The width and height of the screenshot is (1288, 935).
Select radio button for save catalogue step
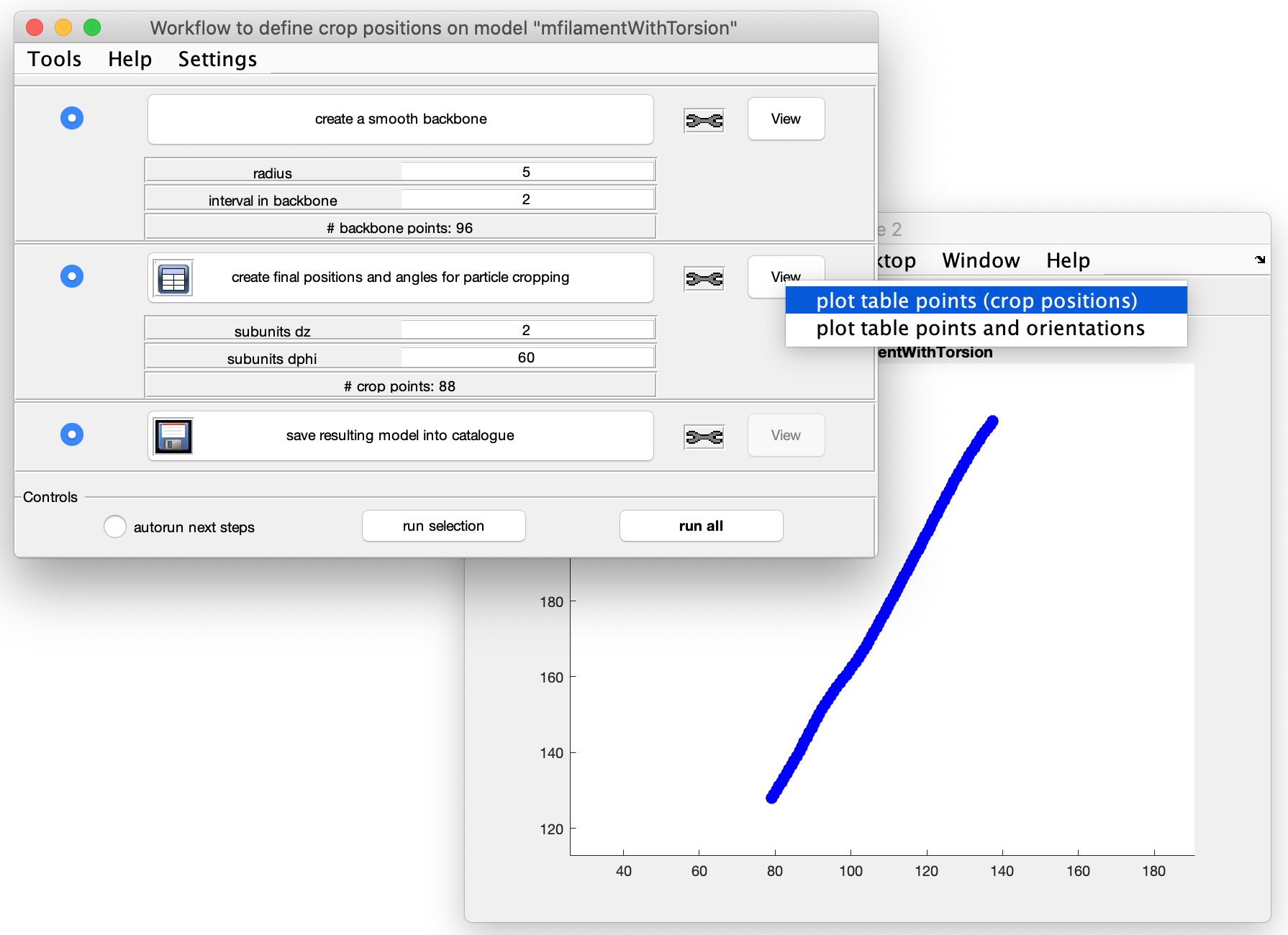click(x=72, y=434)
